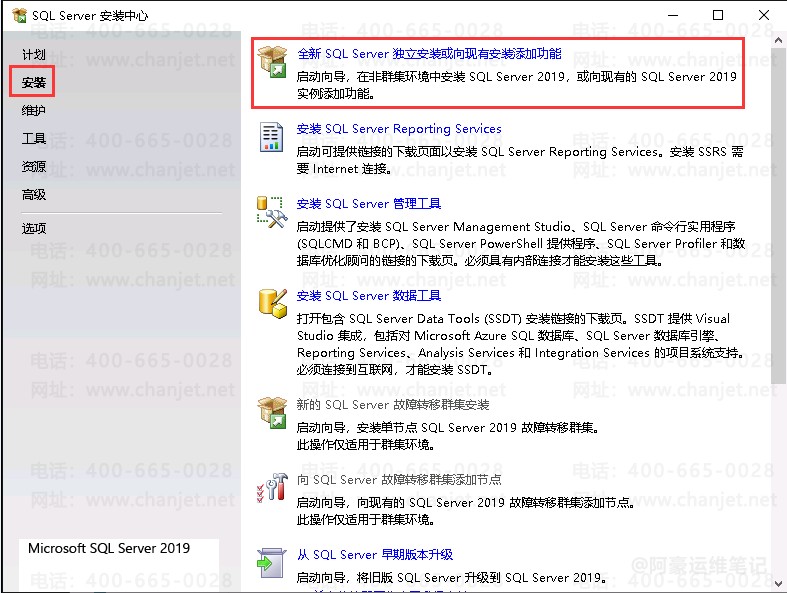Switch to the 维护 sidebar tab

[34, 110]
